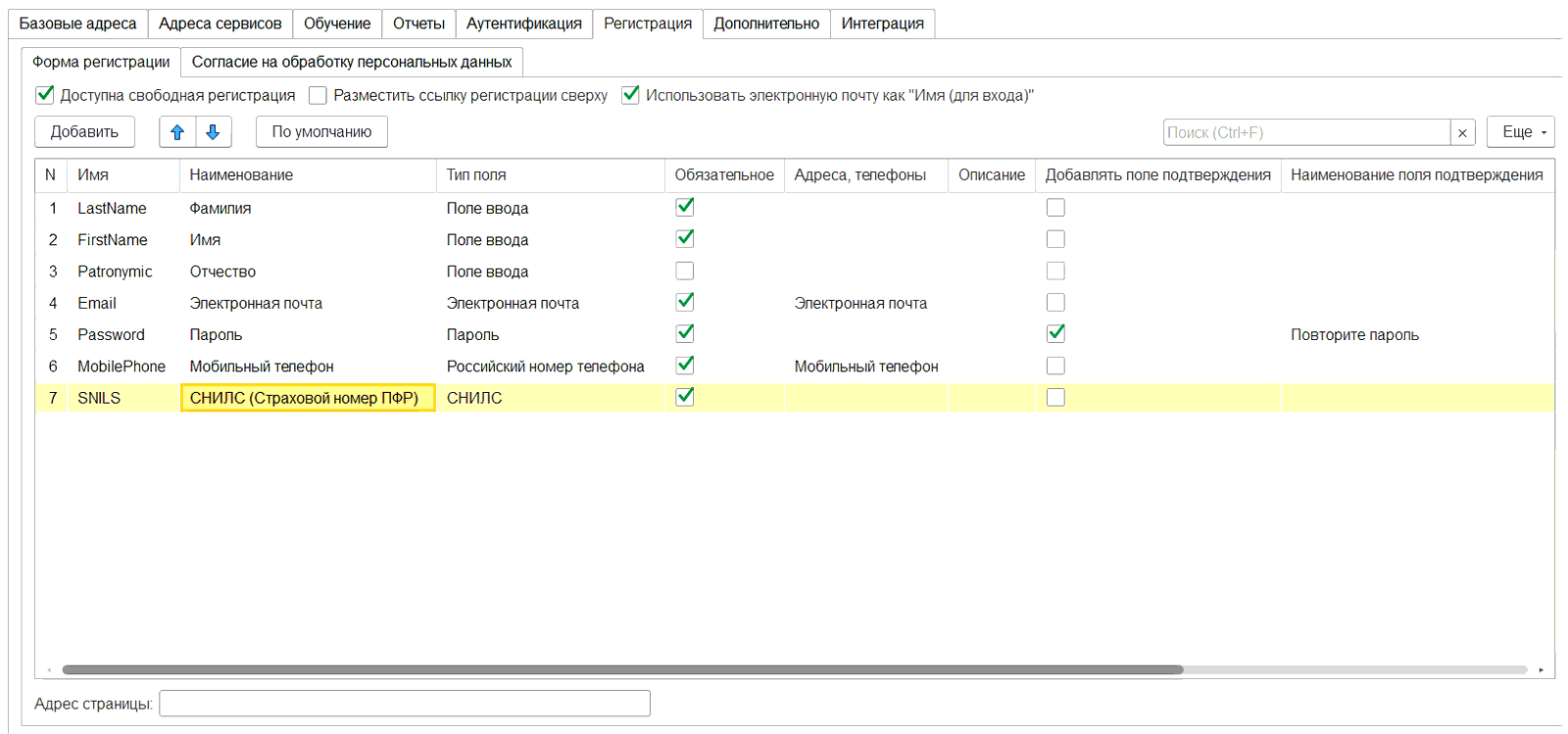Click 'По умолчанию' button
This screenshot has width=1568, height=734.
(321, 131)
